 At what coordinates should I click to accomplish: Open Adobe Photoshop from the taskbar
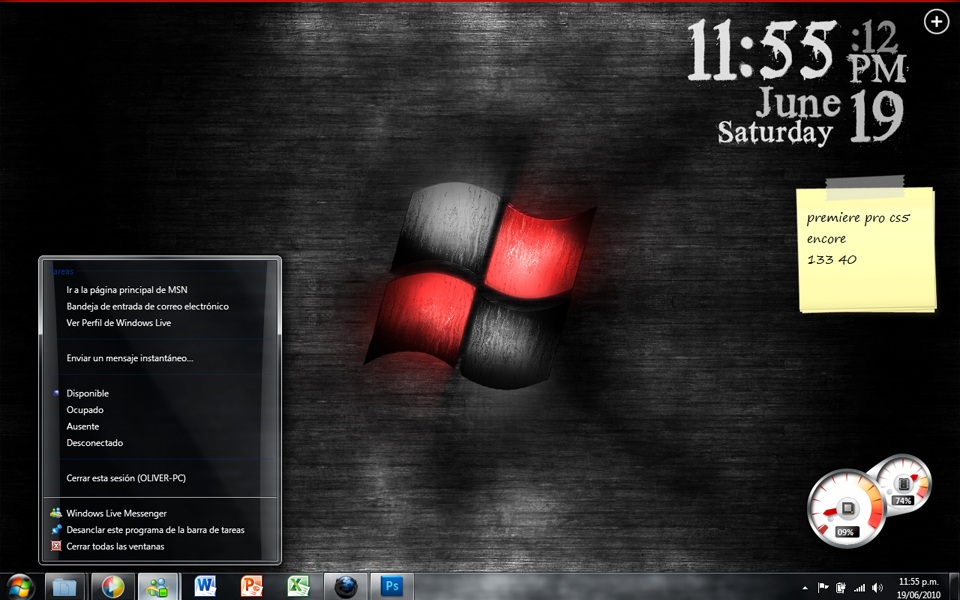(x=392, y=587)
